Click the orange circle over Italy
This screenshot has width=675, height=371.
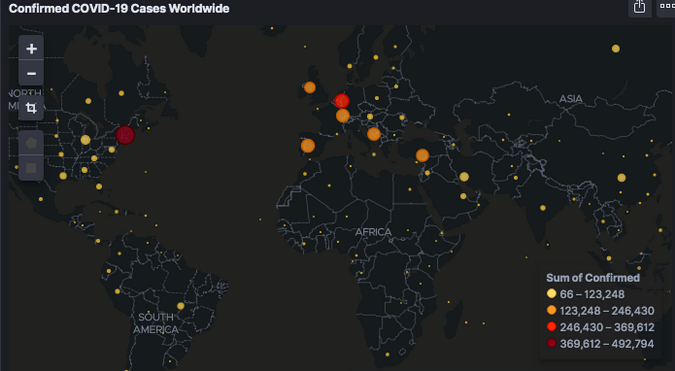pos(374,134)
